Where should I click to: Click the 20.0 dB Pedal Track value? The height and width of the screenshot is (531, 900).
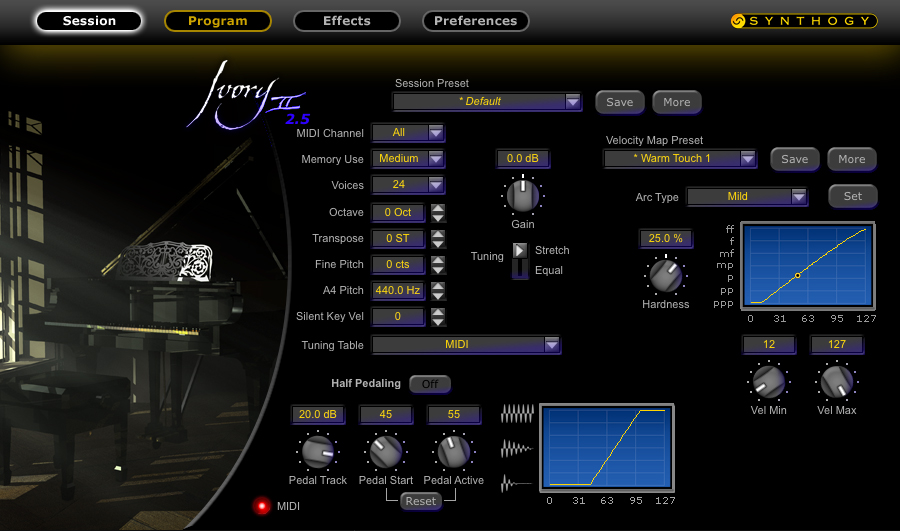318,414
